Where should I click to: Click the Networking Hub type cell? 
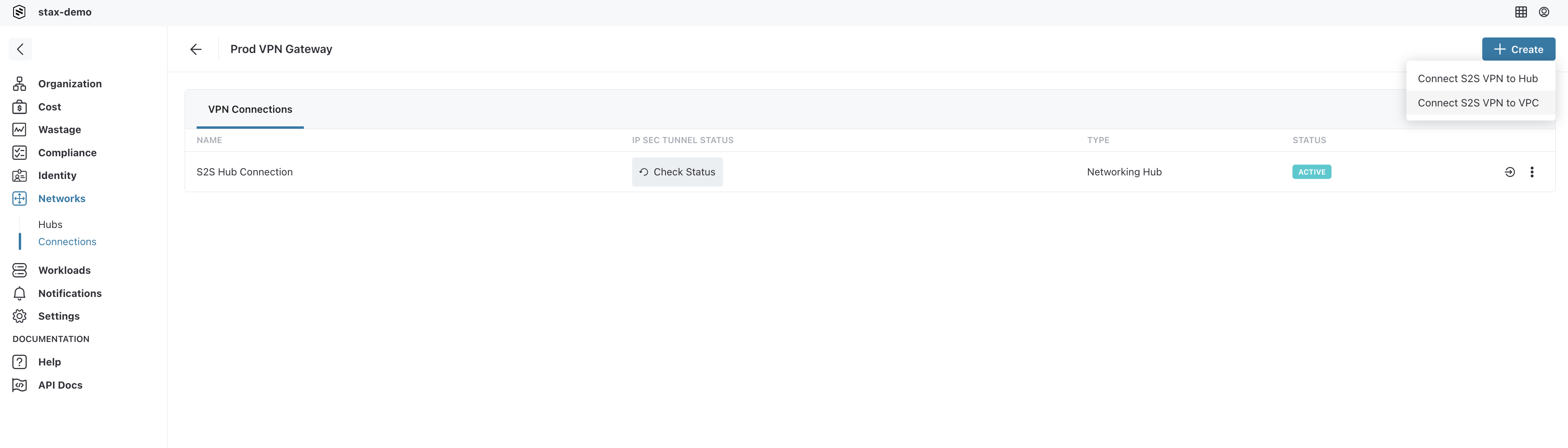(x=1124, y=172)
